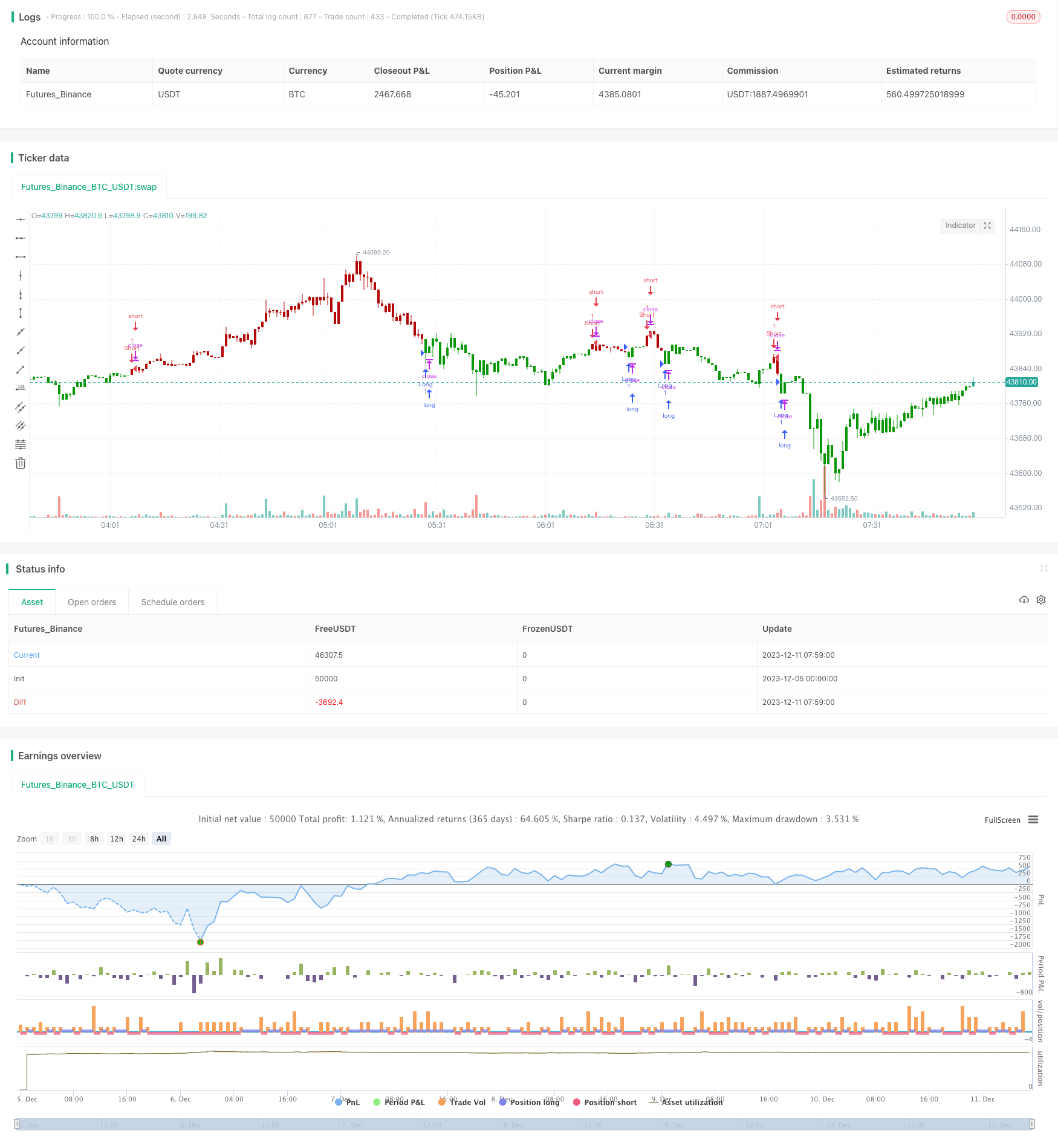Select the vertical ray line drawing tool

[x=21, y=294]
